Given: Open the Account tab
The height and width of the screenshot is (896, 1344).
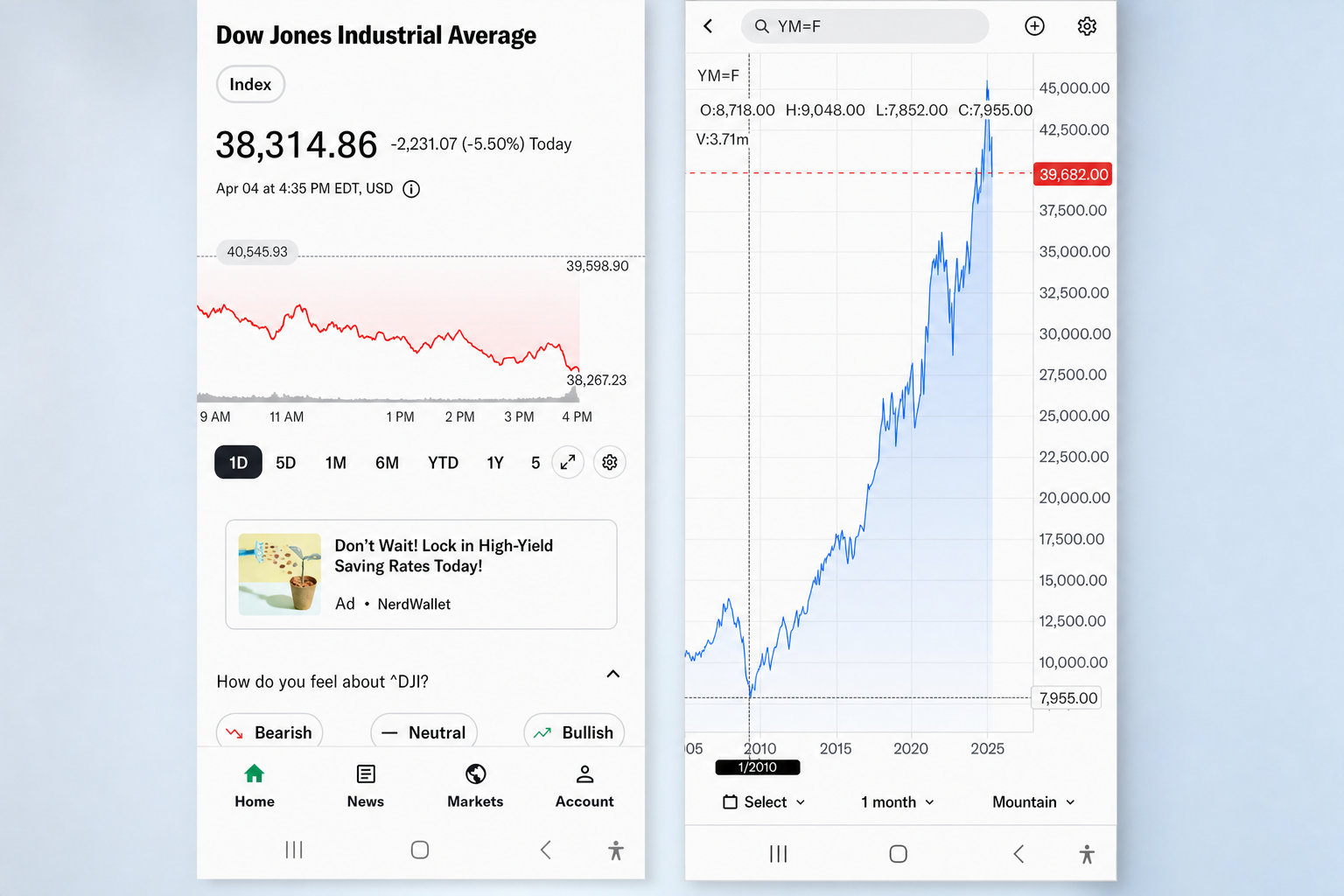Looking at the screenshot, I should tap(584, 786).
